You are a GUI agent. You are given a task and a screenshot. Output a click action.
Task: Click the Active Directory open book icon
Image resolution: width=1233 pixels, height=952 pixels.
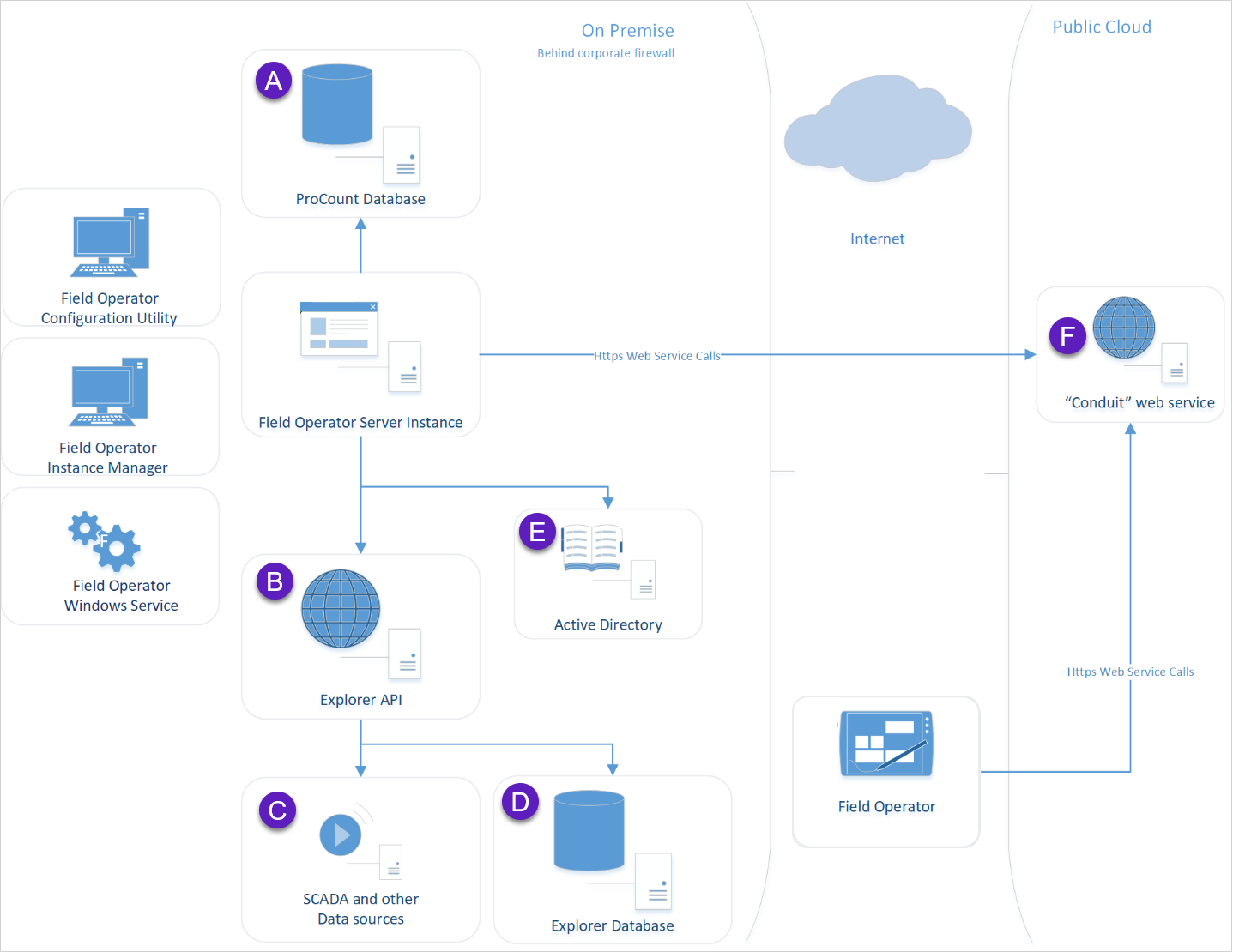[x=592, y=548]
